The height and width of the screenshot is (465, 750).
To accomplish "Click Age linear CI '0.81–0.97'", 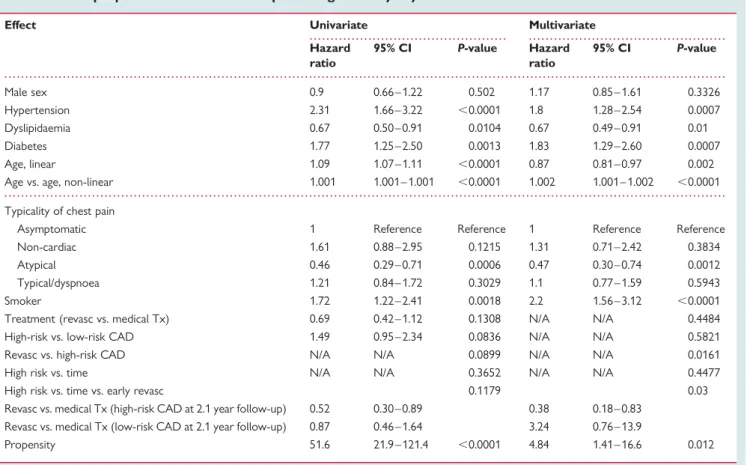I will [x=617, y=164].
